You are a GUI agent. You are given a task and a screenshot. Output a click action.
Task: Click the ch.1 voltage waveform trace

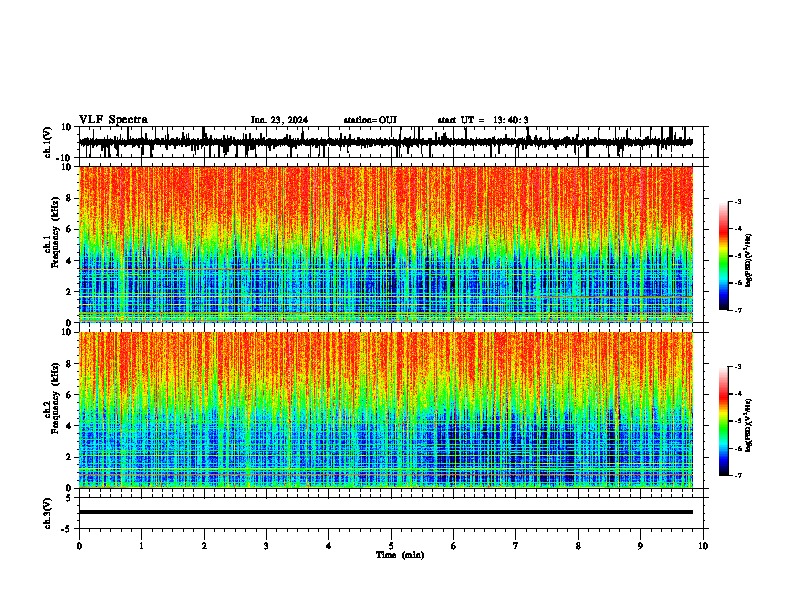386,142
